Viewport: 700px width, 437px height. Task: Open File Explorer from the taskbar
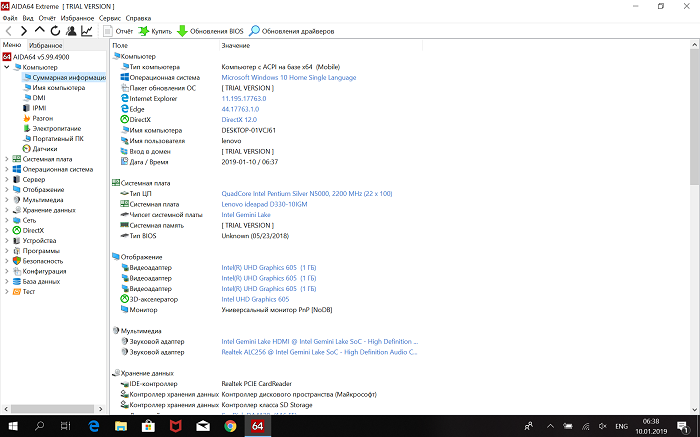click(121, 426)
